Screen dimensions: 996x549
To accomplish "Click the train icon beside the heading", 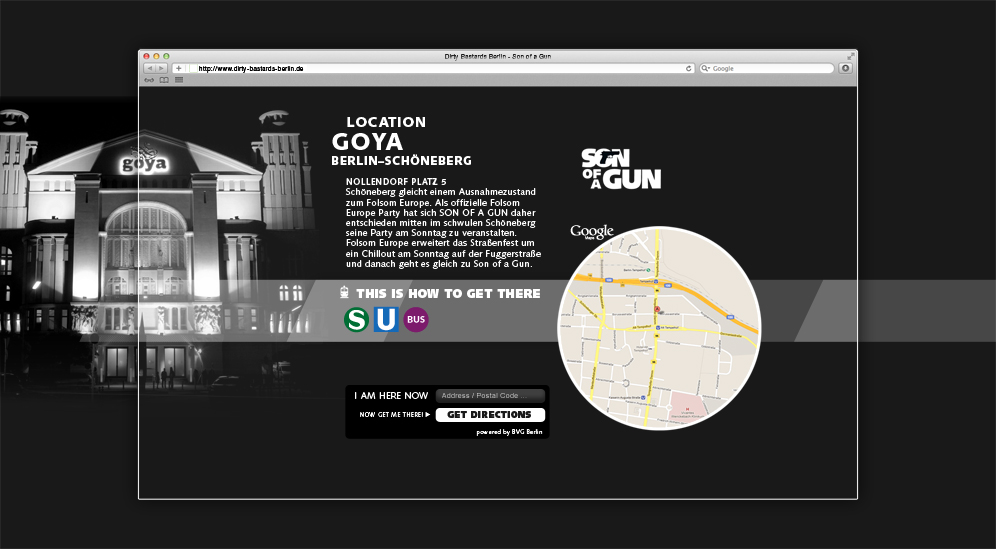I will pos(345,293).
